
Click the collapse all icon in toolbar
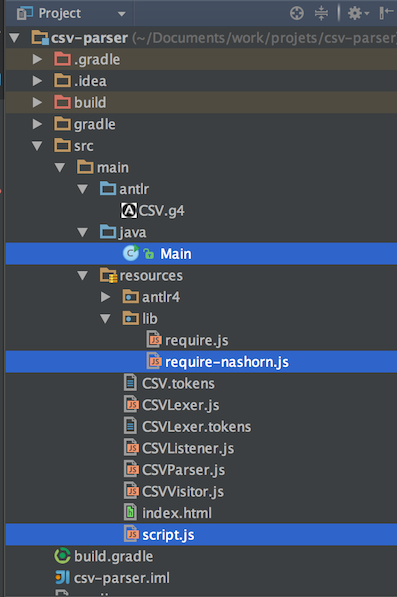[x=321, y=13]
